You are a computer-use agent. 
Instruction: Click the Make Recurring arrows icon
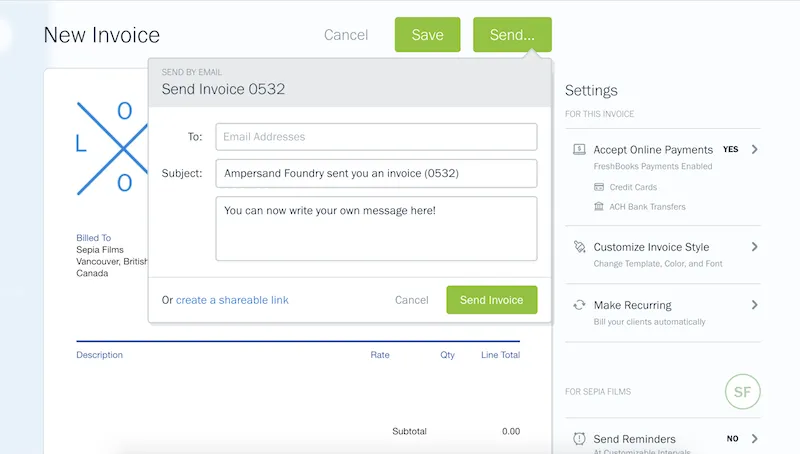(579, 305)
